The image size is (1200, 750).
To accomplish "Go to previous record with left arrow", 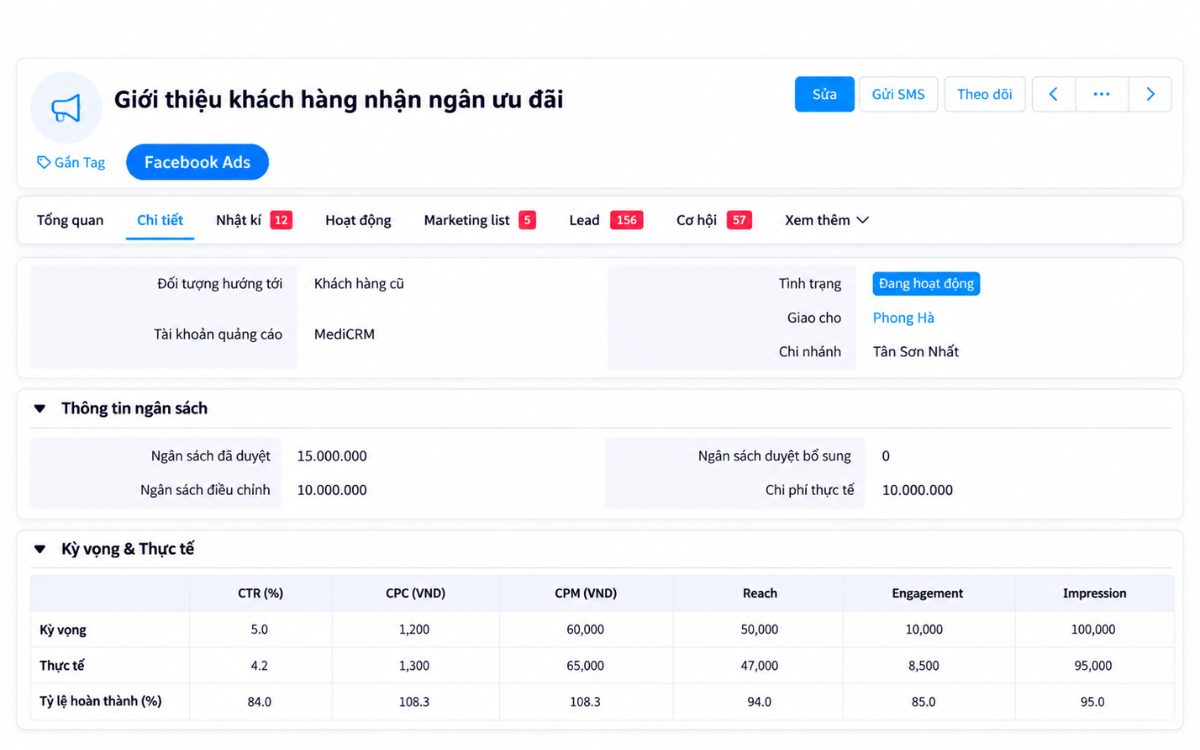I will click(1053, 94).
